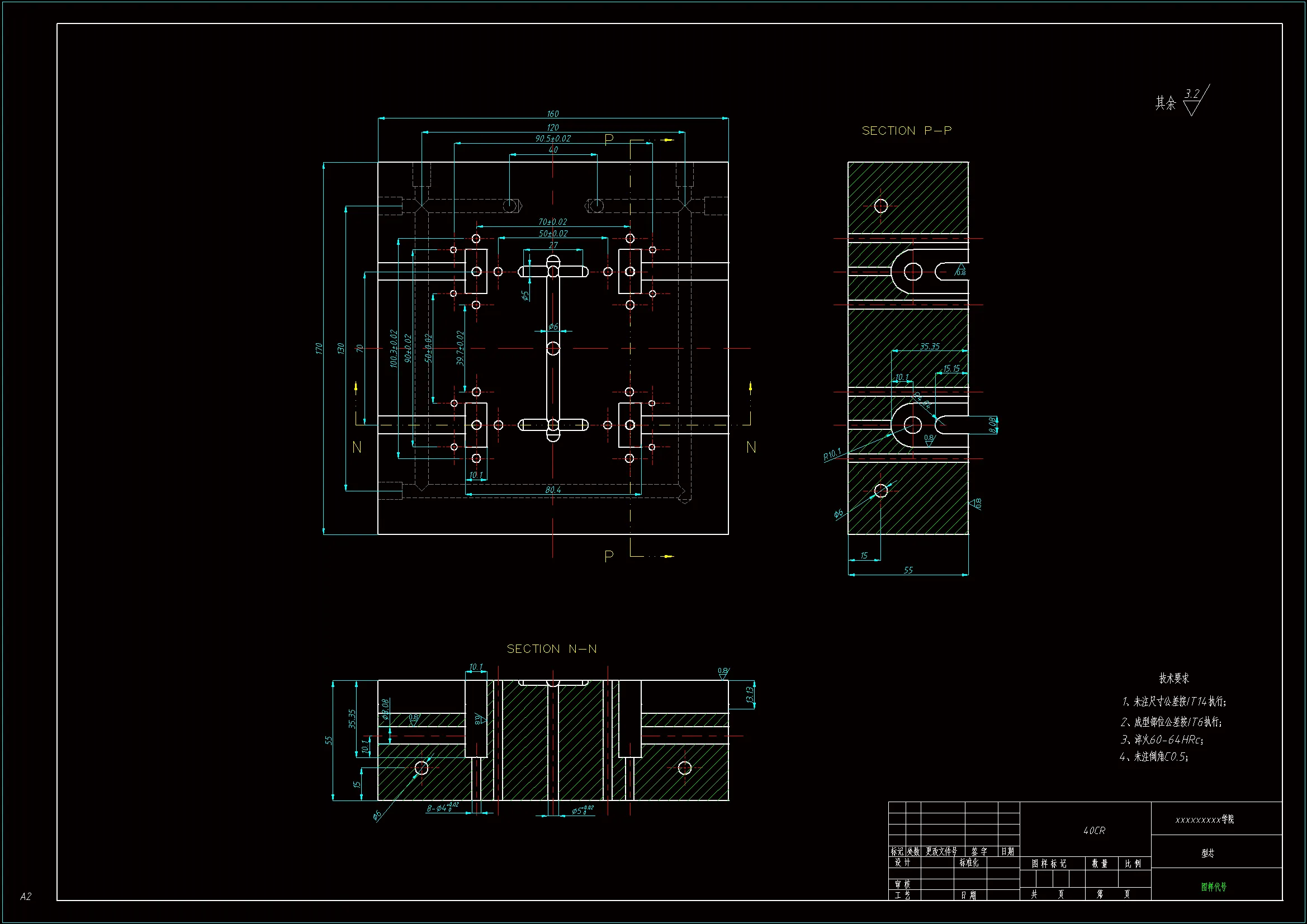Select the 技术要求 heading
Screen dimensions: 1307x924
1174,678
